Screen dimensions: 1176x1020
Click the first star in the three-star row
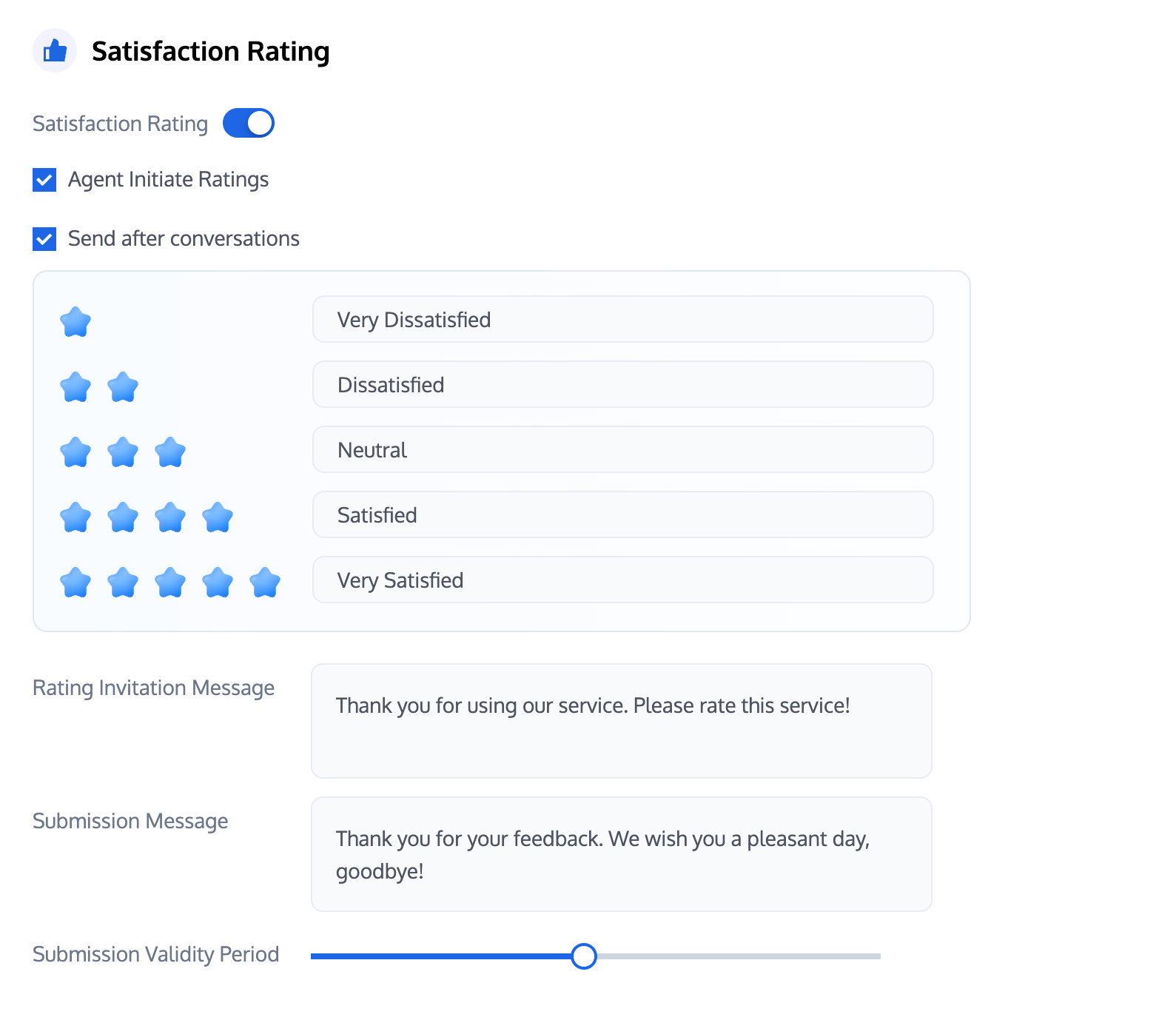[x=75, y=452]
